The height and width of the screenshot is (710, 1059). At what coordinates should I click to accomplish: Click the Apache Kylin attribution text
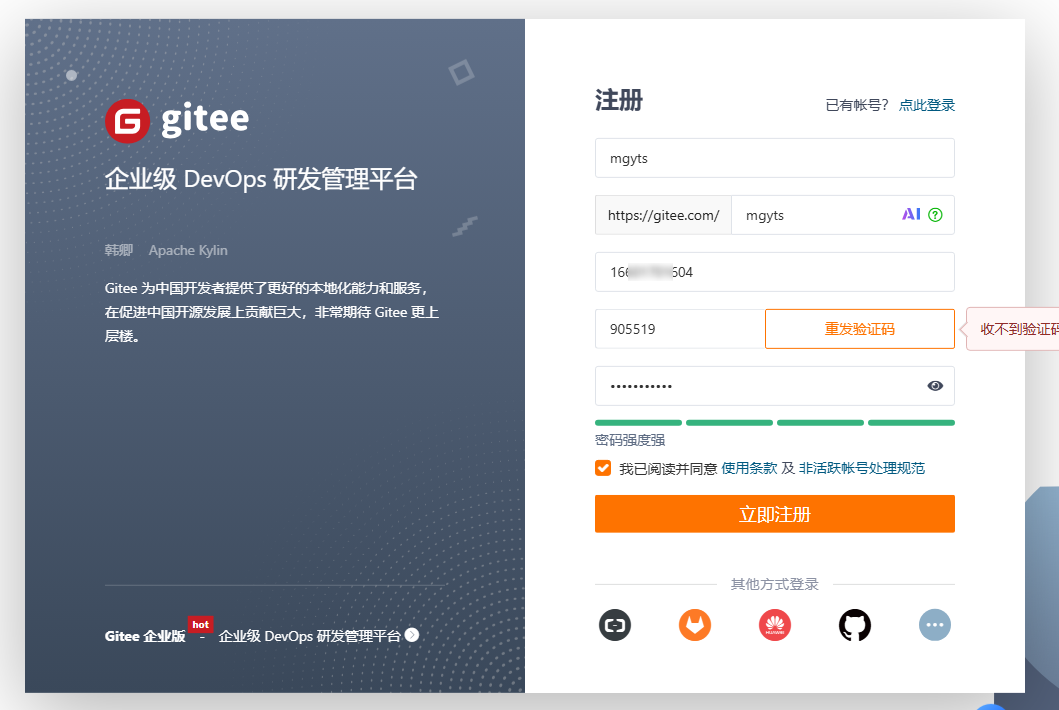[188, 250]
